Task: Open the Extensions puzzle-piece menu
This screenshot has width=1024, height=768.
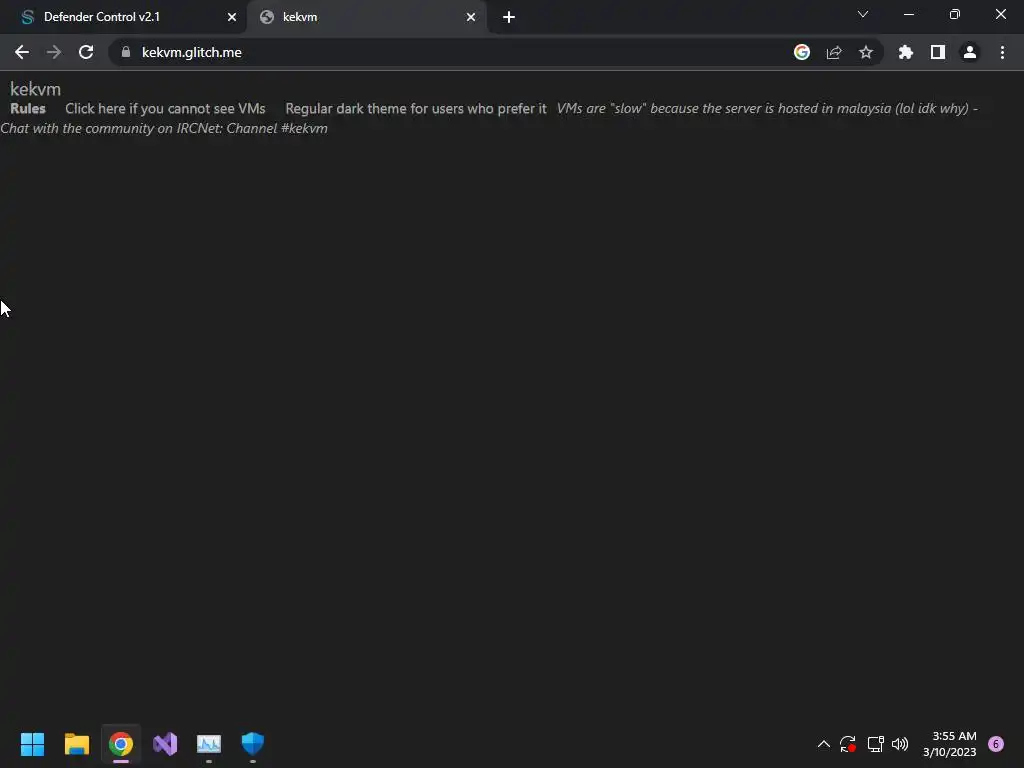Action: pos(906,52)
